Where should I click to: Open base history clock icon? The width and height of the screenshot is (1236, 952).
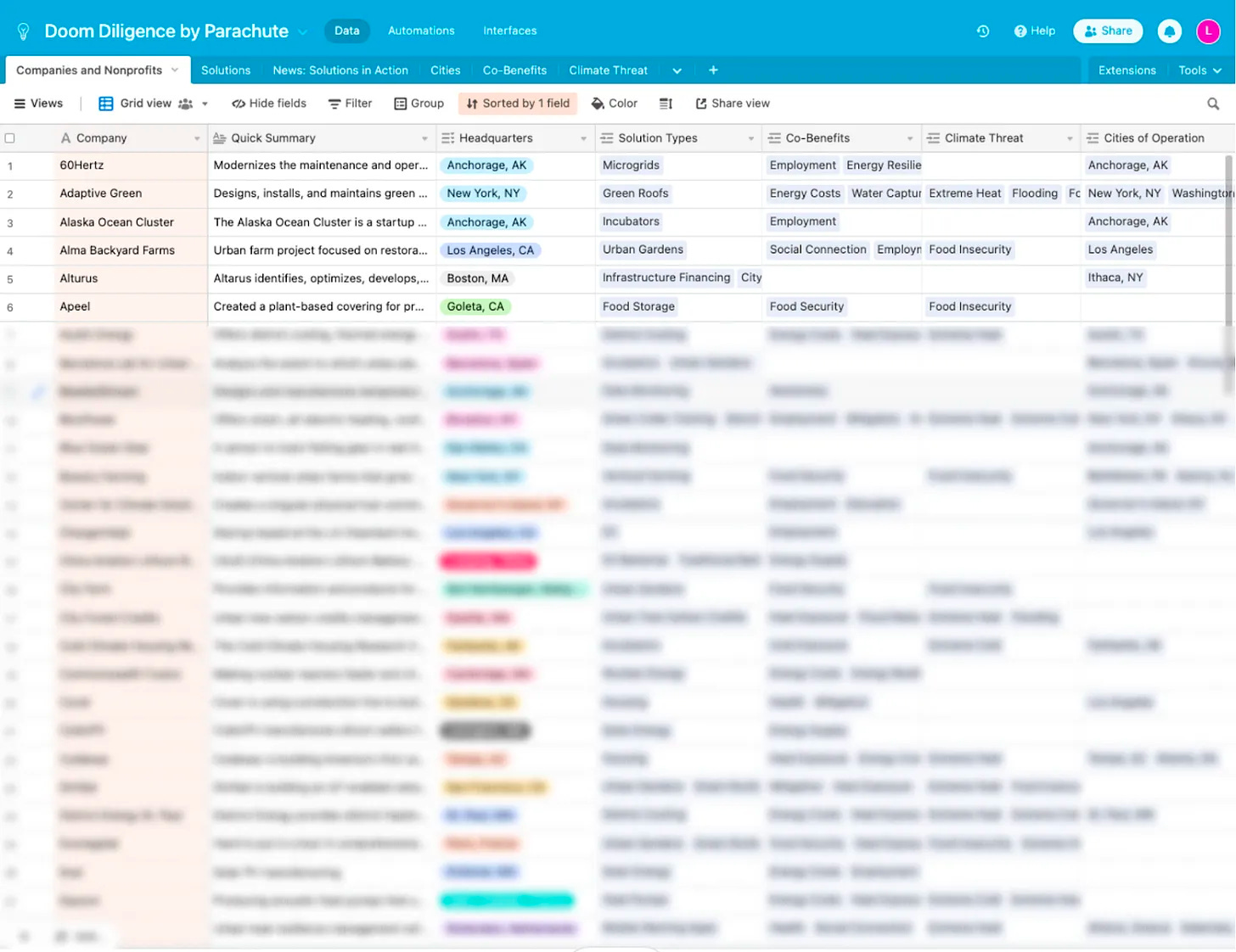[983, 31]
